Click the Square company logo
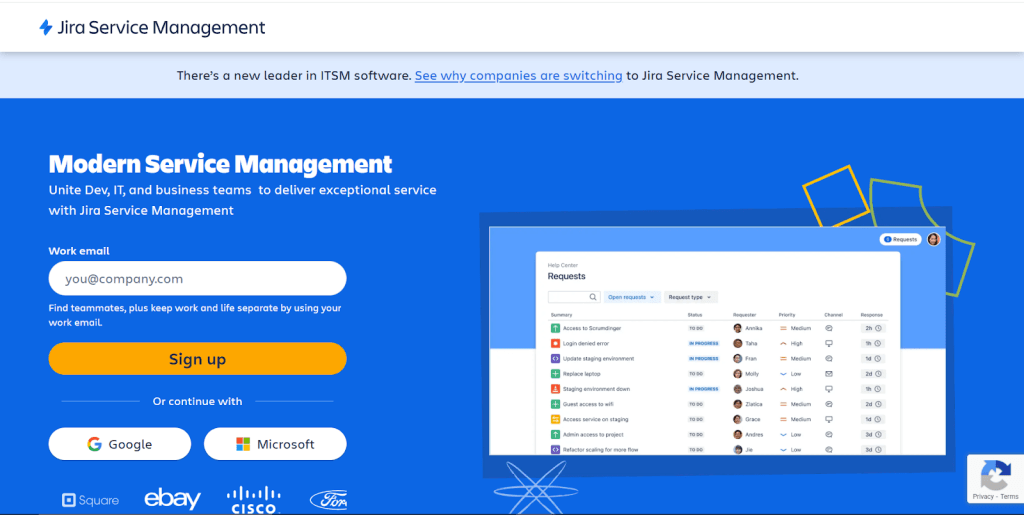This screenshot has width=1024, height=515. coord(90,501)
